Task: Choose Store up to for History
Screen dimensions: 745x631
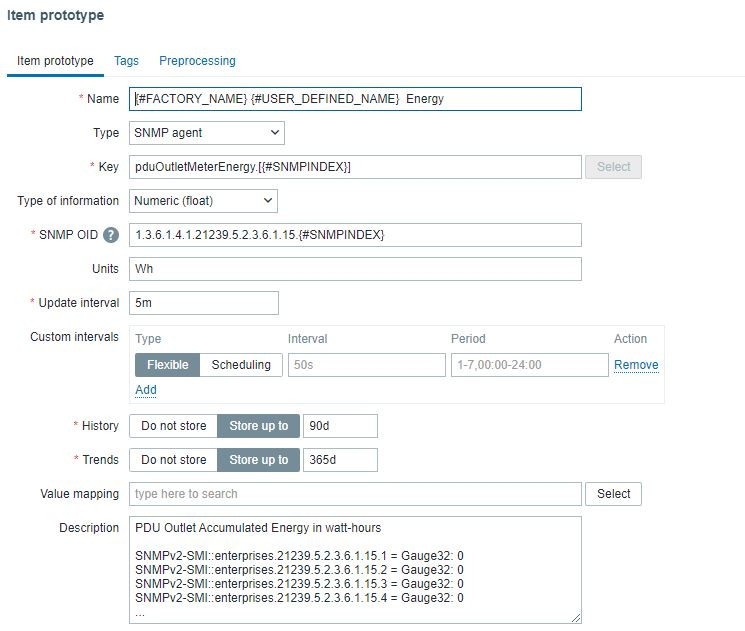Action: pos(259,426)
